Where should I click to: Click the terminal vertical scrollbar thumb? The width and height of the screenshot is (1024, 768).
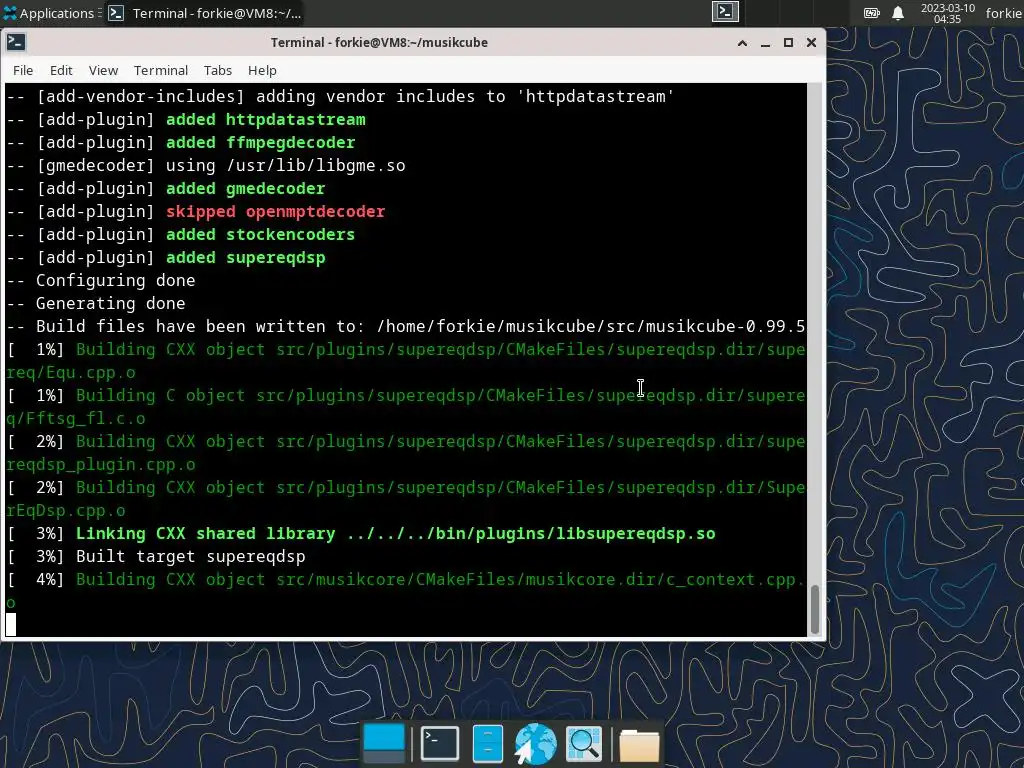(814, 610)
